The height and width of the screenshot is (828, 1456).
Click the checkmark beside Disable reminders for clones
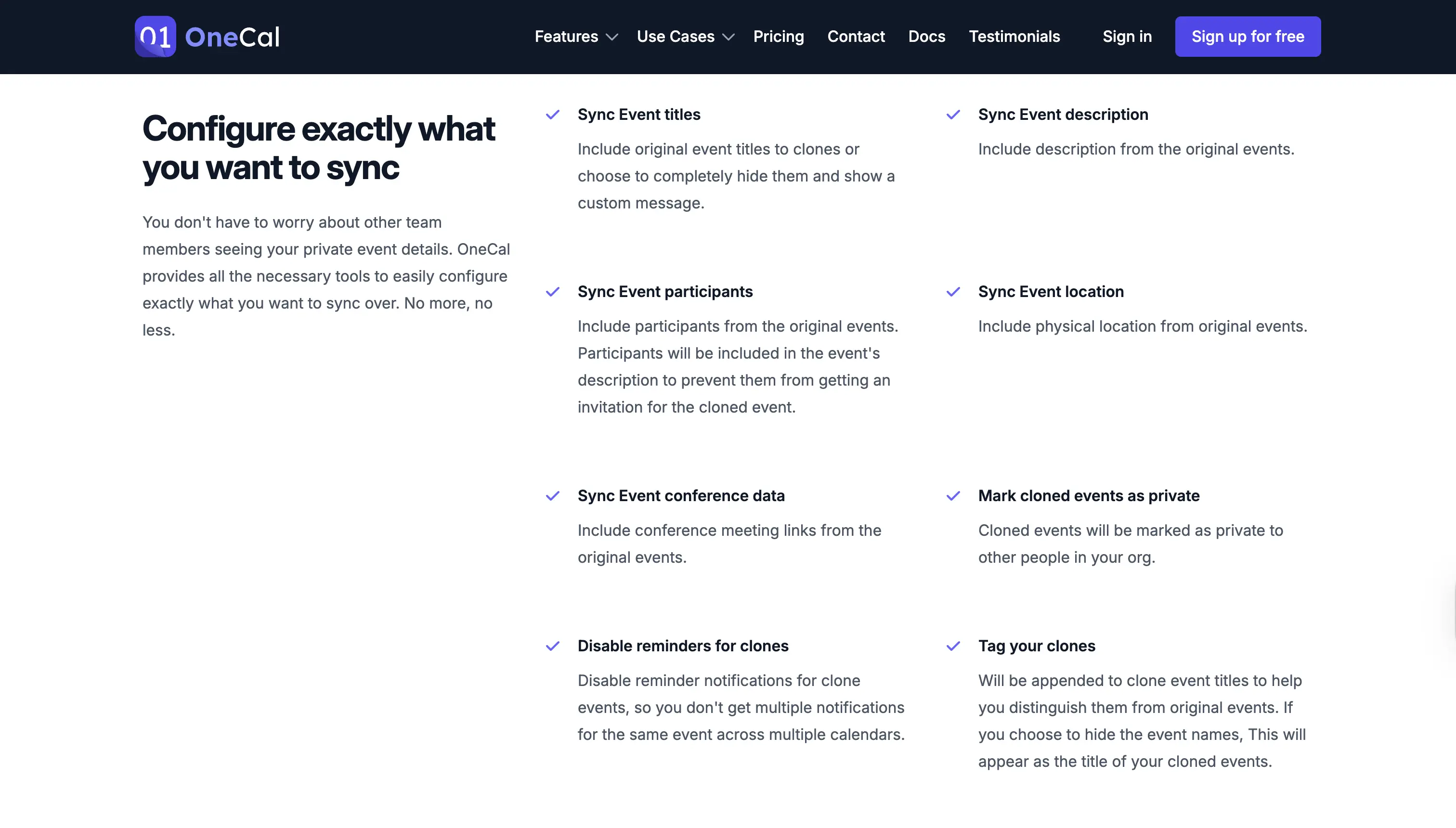pyautogui.click(x=553, y=647)
